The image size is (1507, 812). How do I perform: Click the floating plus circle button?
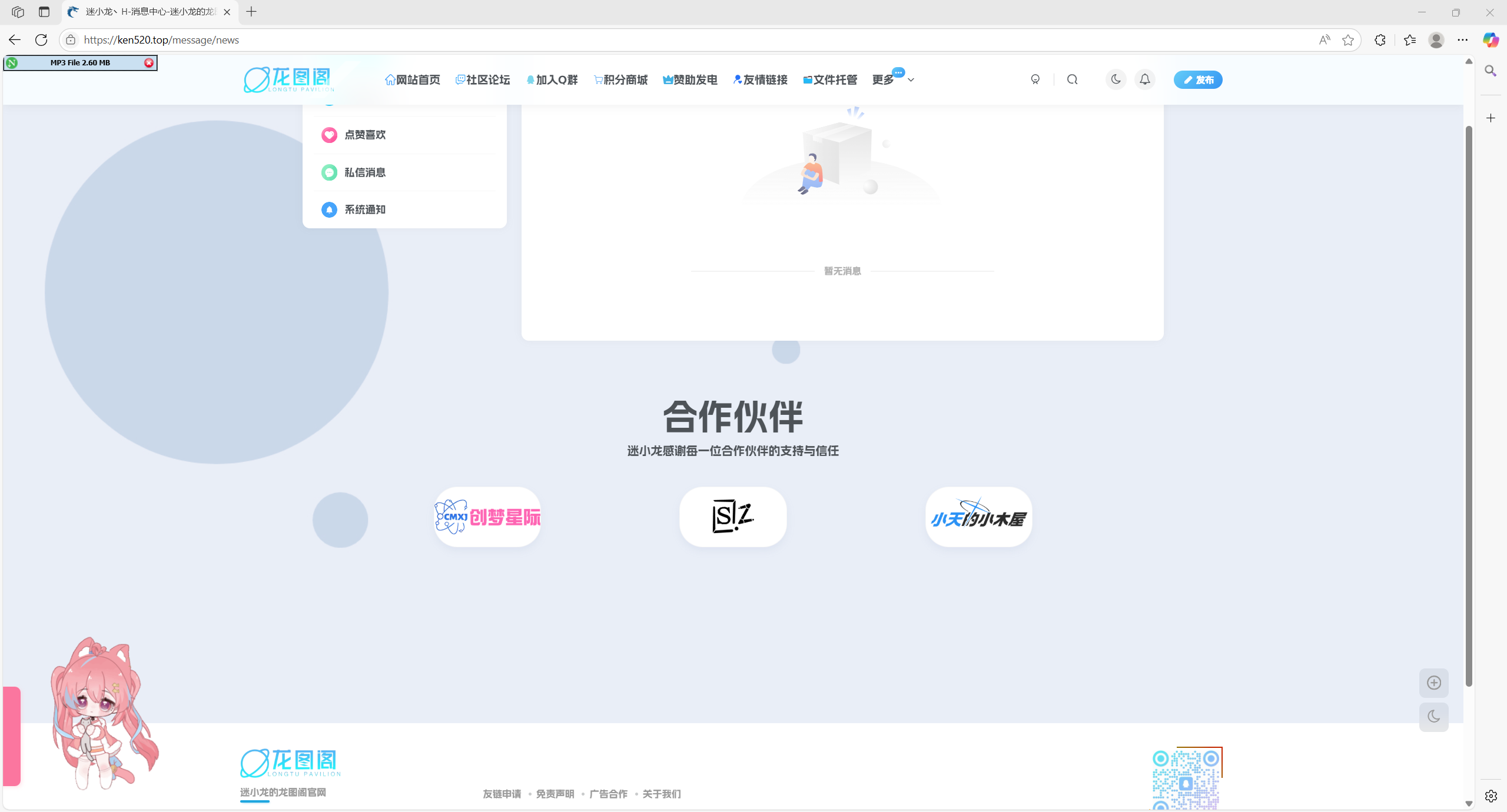pyautogui.click(x=1434, y=683)
